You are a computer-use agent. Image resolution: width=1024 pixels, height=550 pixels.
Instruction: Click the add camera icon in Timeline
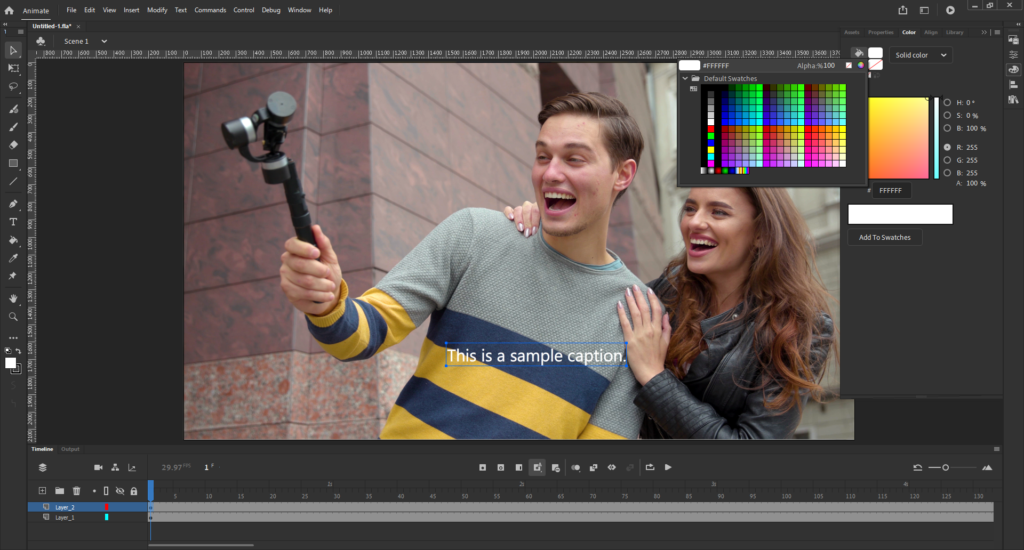point(98,467)
